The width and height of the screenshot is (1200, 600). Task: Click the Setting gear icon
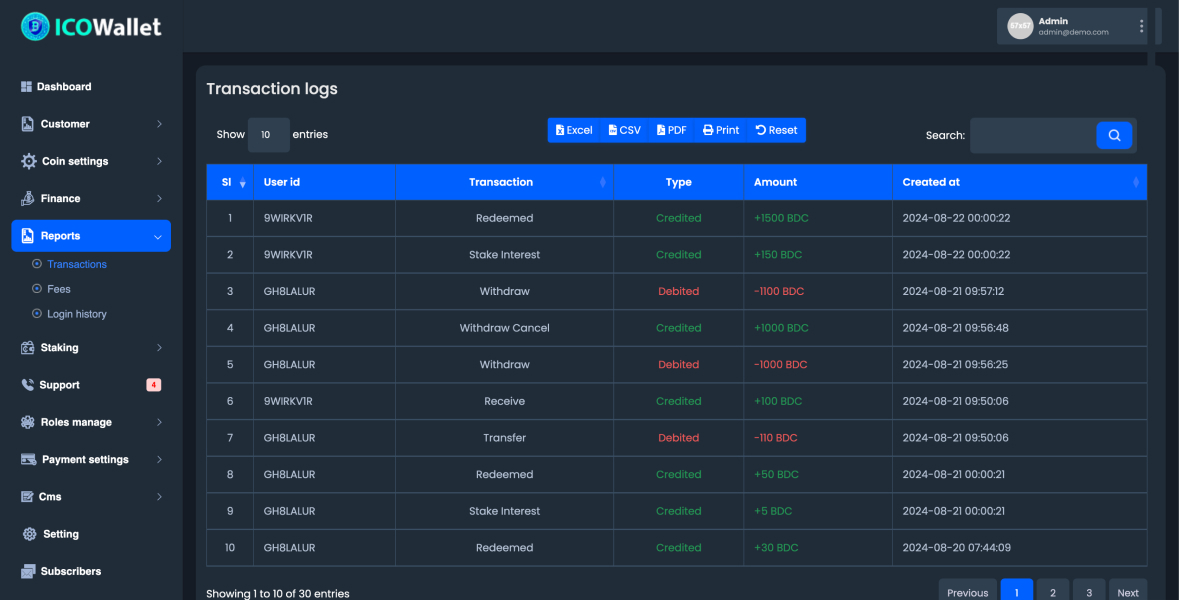click(27, 533)
